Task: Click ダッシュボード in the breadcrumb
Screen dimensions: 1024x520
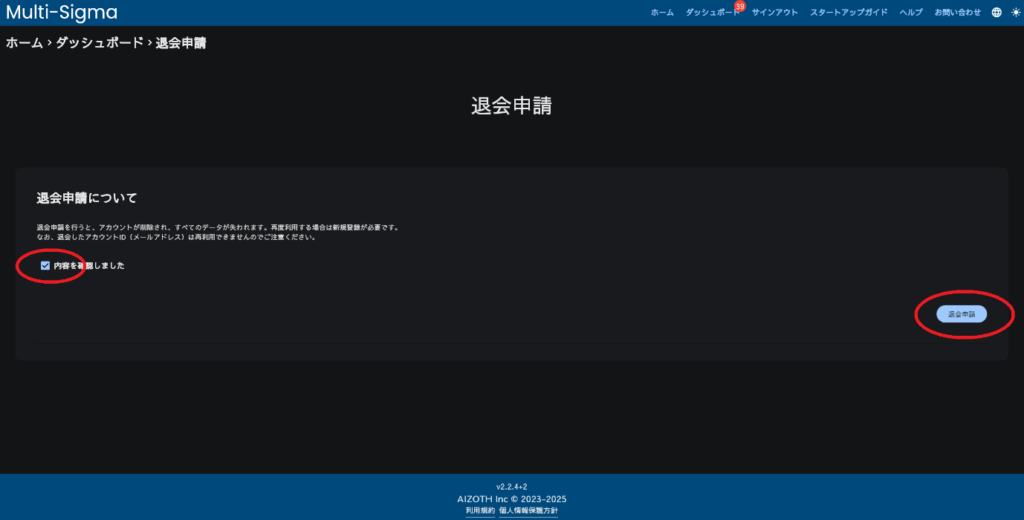Action: click(x=99, y=43)
